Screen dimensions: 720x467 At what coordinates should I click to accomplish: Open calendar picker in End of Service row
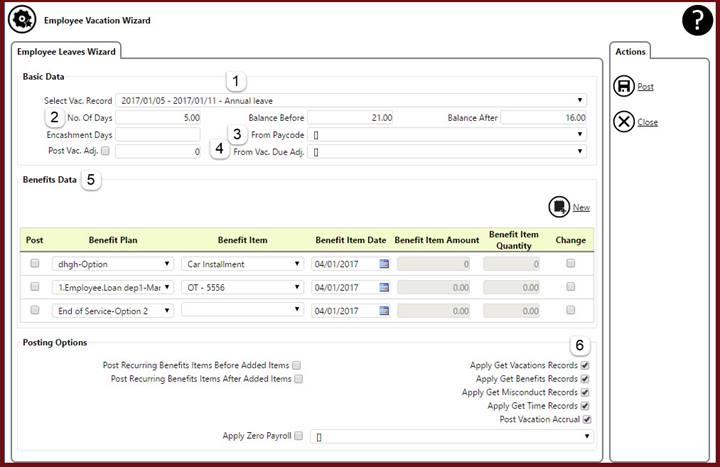383,310
